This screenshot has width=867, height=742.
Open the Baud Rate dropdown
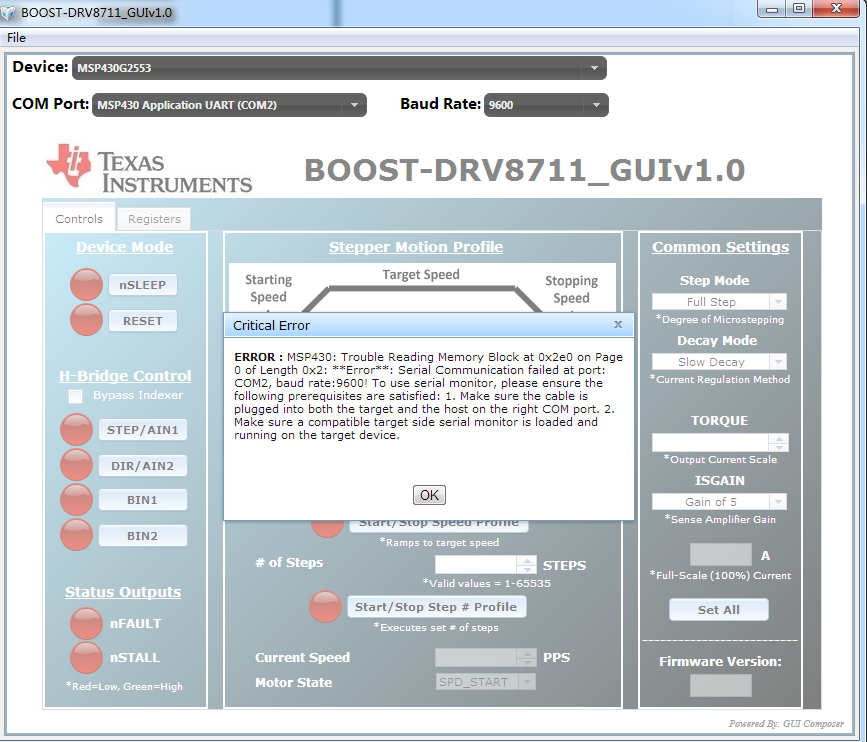(x=546, y=105)
